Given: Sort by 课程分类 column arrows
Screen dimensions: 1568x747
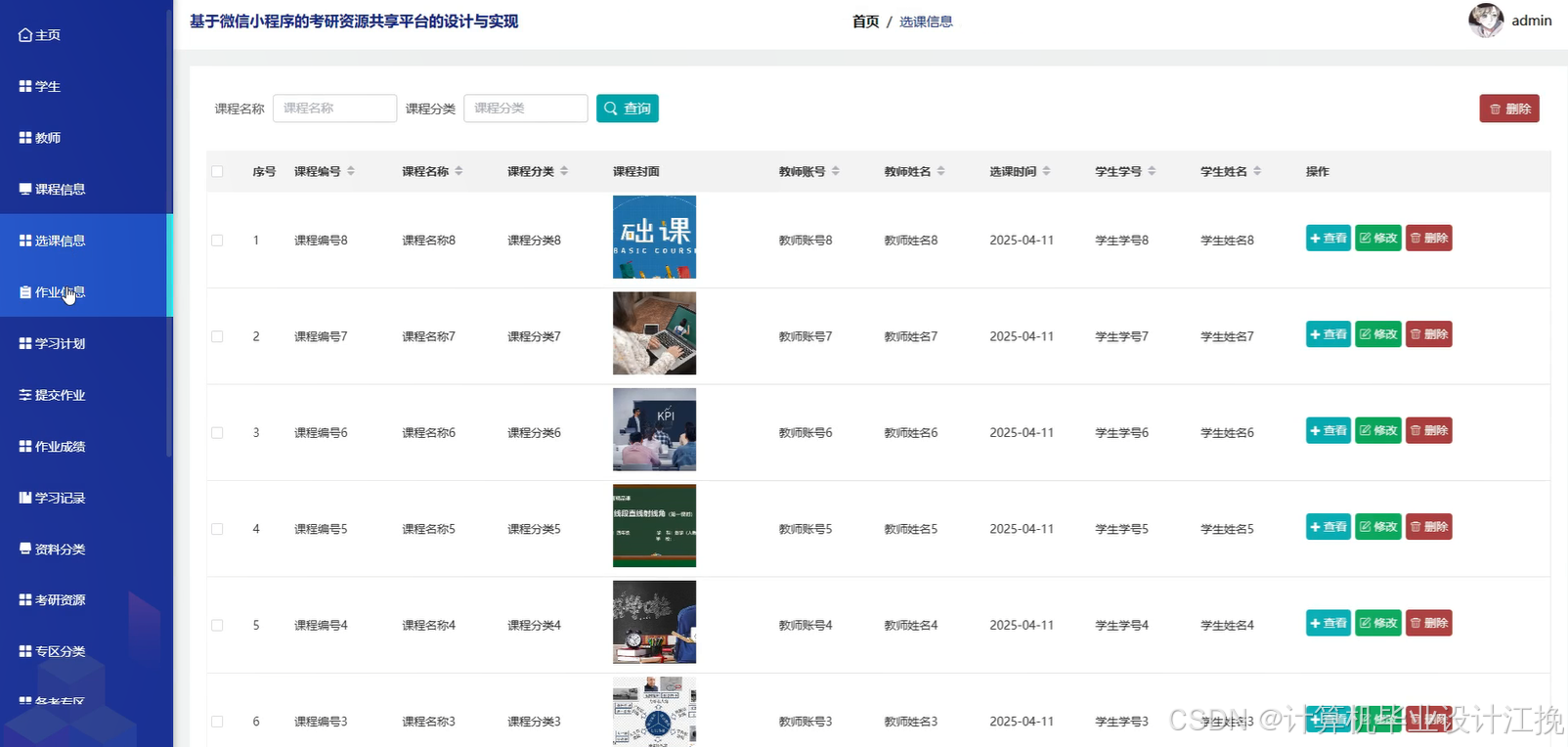Looking at the screenshot, I should [564, 171].
